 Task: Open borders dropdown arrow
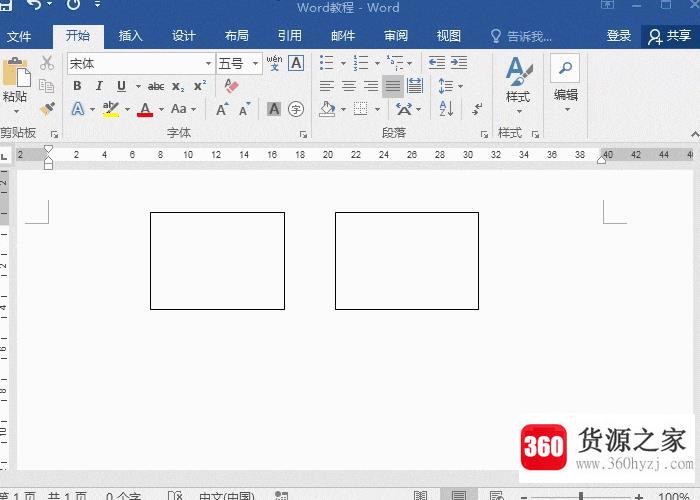[x=377, y=109]
